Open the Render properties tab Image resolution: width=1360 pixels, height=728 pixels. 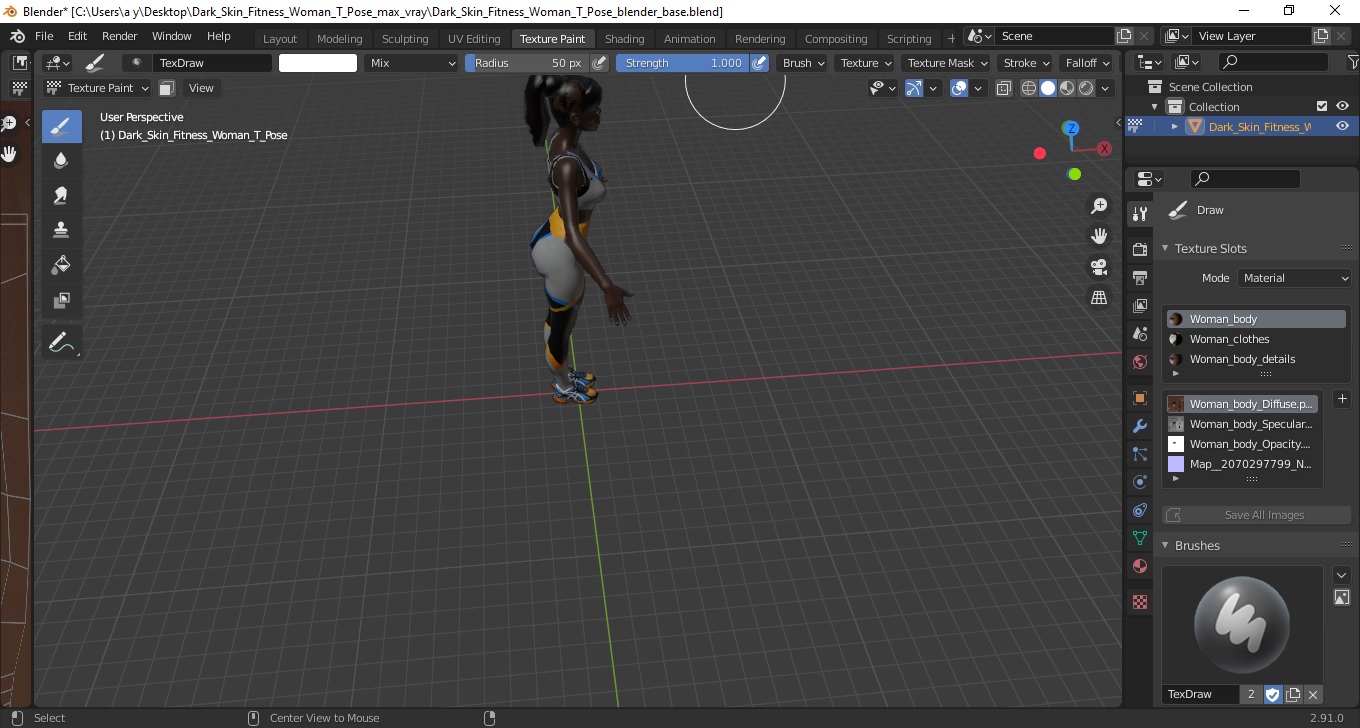1139,249
